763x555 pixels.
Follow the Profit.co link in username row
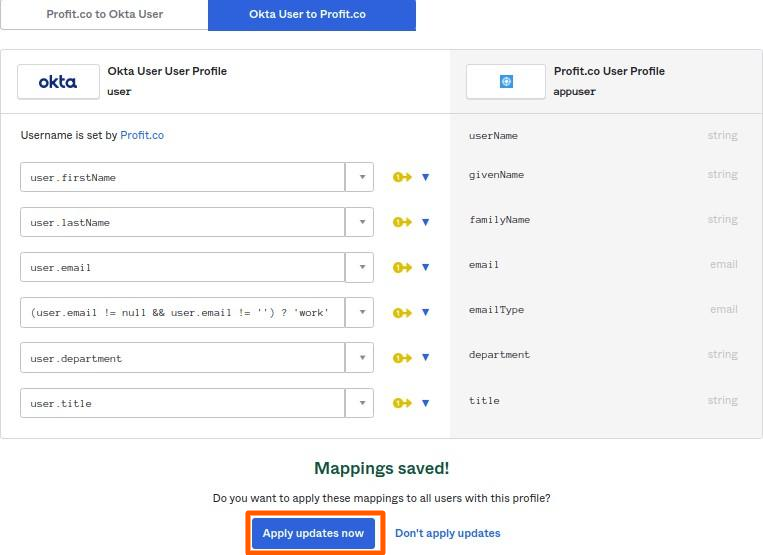pyautogui.click(x=142, y=135)
